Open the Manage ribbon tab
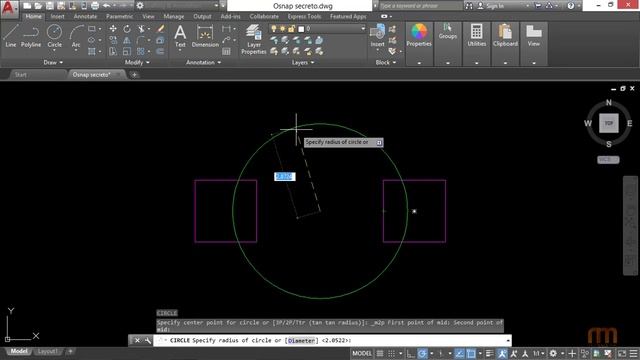The height and width of the screenshot is (360, 640). coord(173,16)
